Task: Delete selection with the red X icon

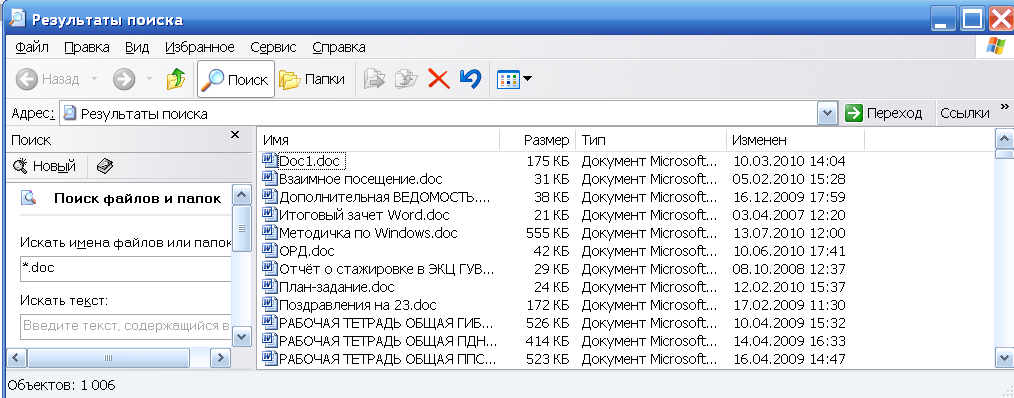Action: click(438, 79)
